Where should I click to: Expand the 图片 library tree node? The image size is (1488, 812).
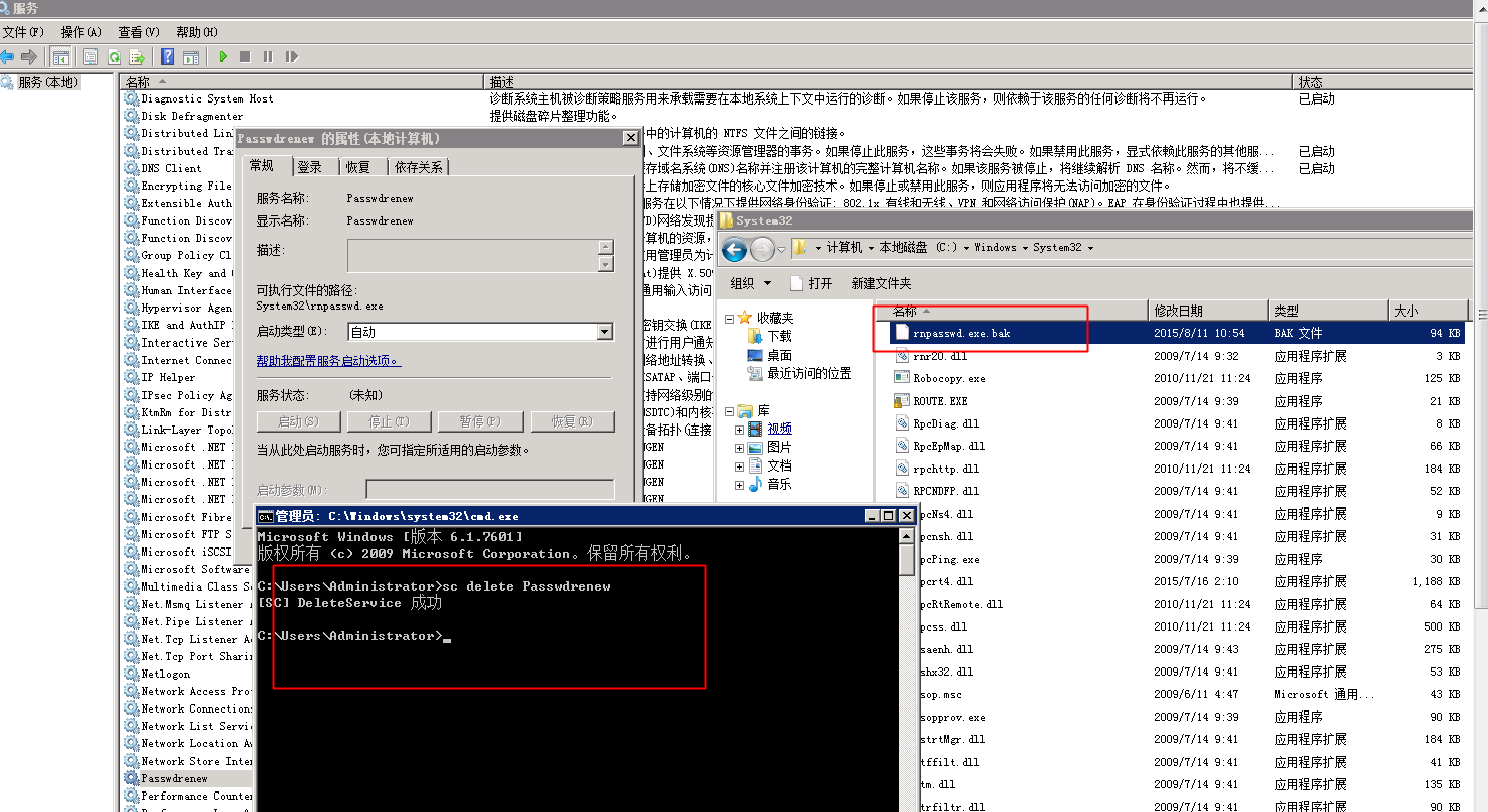pyautogui.click(x=740, y=448)
